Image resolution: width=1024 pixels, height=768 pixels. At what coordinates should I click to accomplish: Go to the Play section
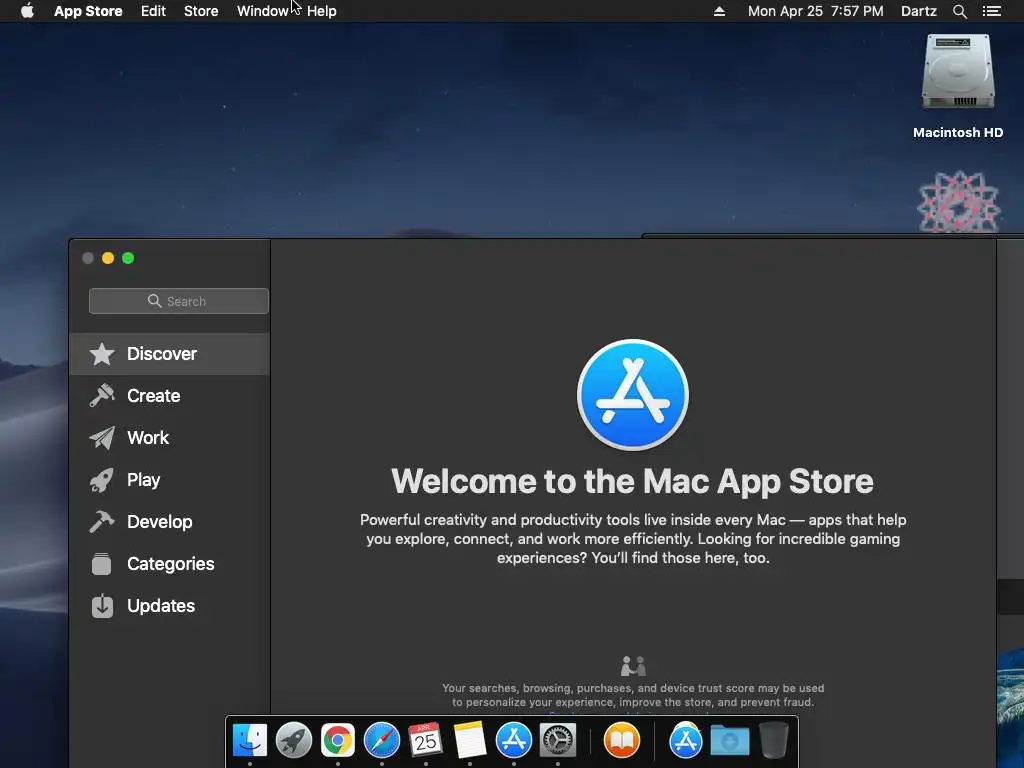(169, 480)
